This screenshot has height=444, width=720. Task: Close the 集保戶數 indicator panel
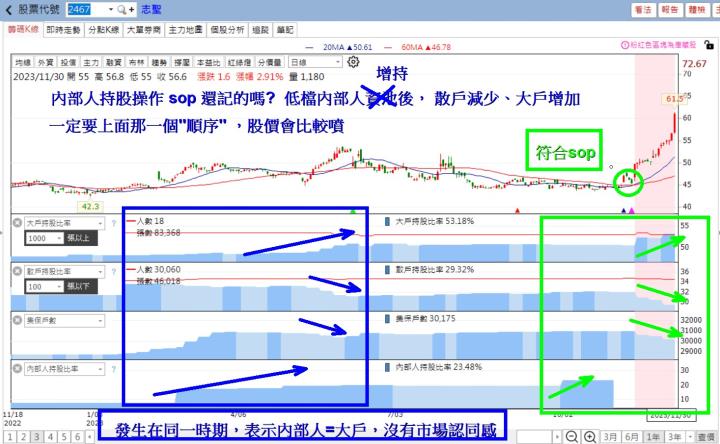point(17,320)
